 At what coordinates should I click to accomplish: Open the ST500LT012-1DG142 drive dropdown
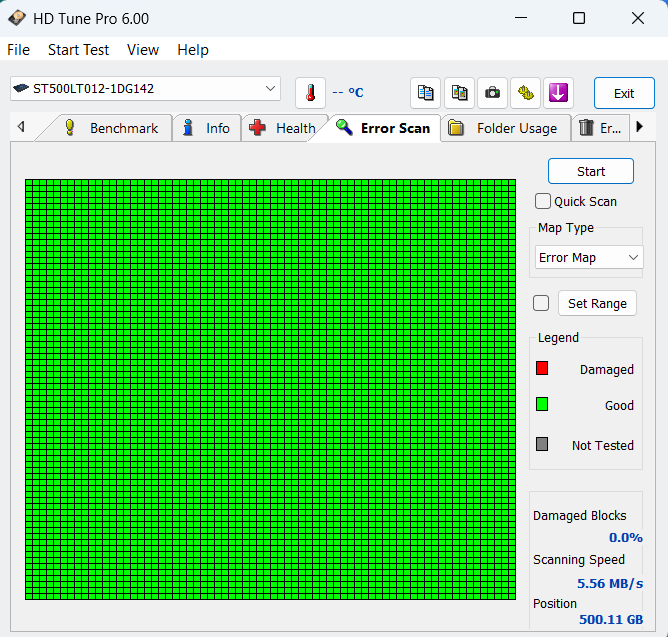tap(145, 89)
